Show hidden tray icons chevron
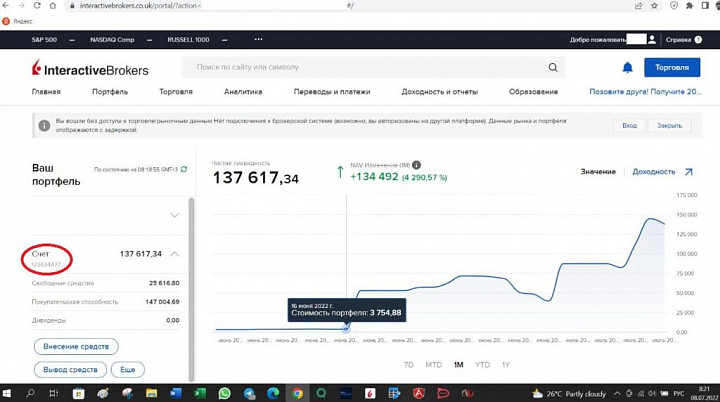The height and width of the screenshot is (402, 720). pos(617,394)
